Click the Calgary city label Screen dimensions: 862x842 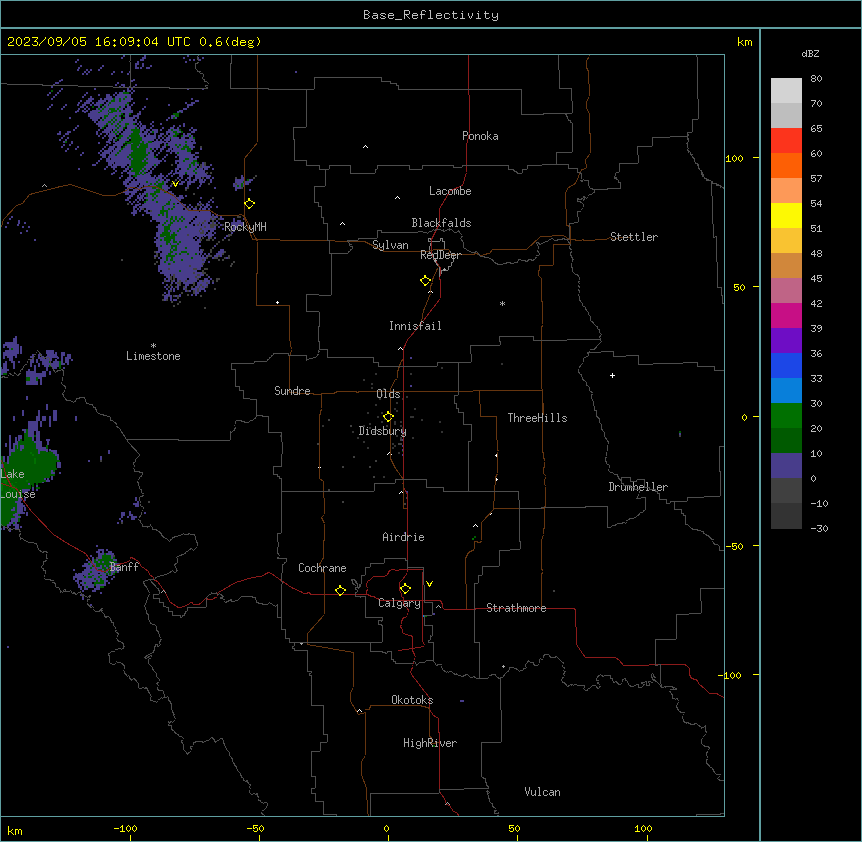[399, 603]
